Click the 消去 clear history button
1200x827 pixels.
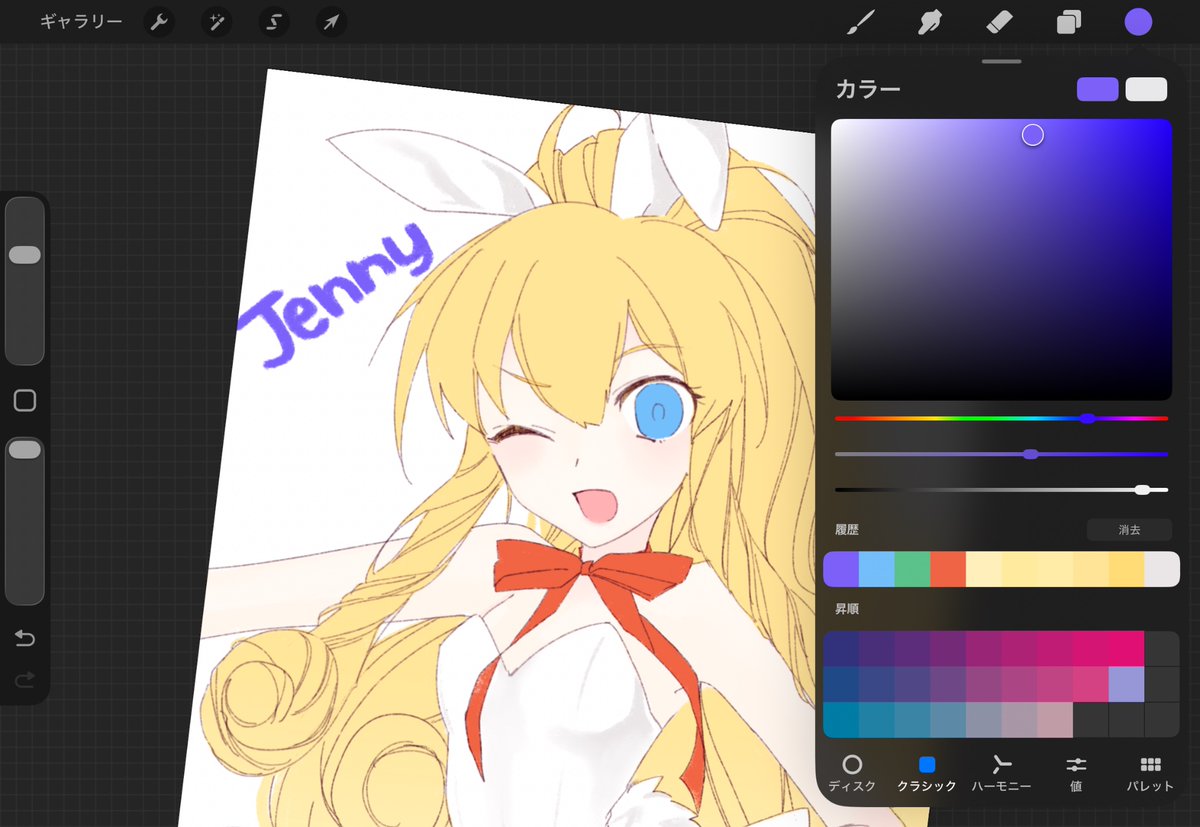(x=1129, y=530)
